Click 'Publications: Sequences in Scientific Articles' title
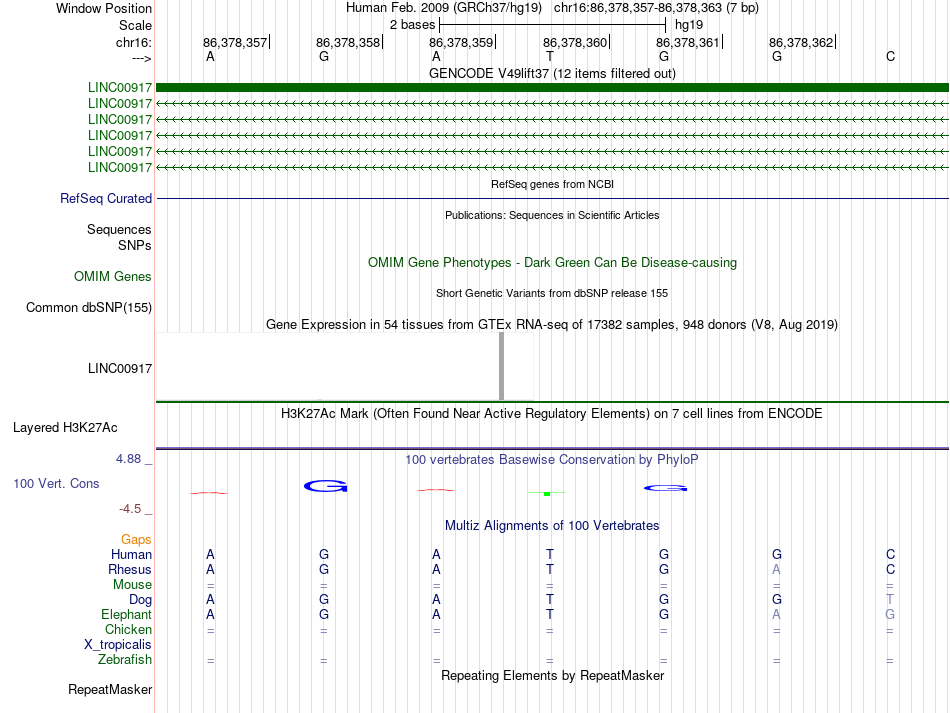The image size is (950, 713). click(552, 215)
